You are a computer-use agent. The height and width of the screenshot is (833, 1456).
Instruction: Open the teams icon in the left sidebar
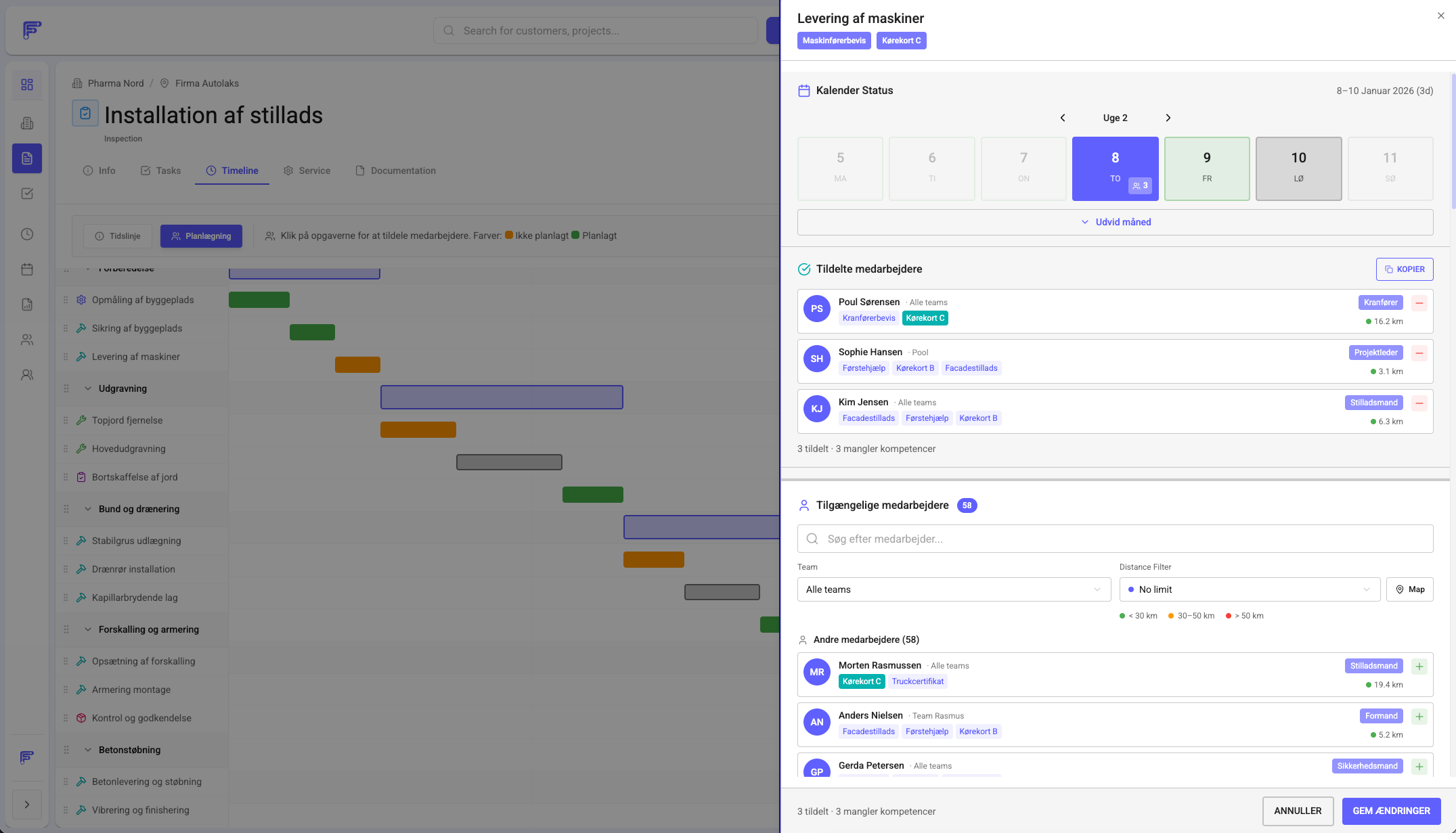[x=27, y=339]
